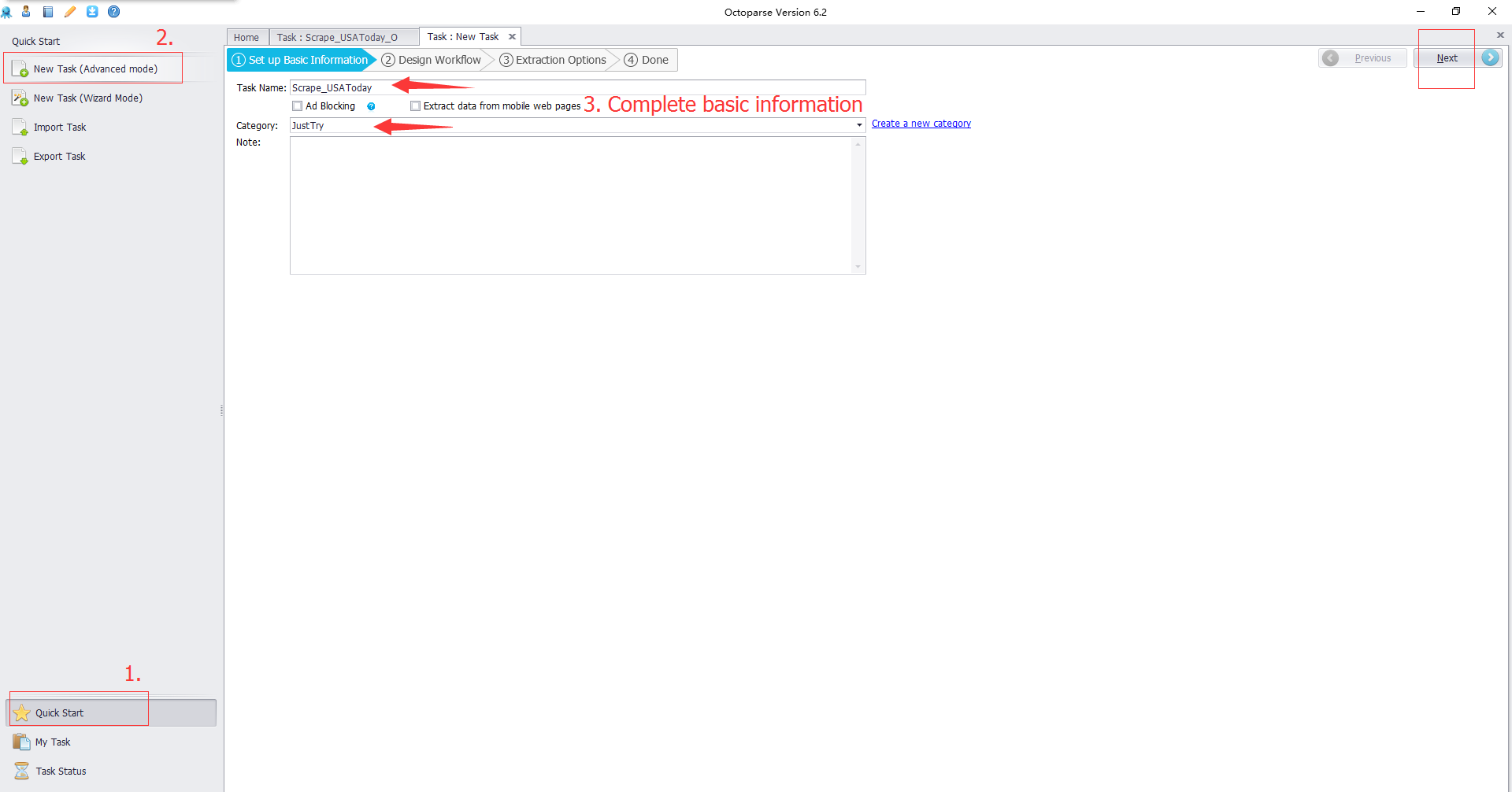Expand the Category dropdown
This screenshot has width=1512, height=792.
(859, 125)
